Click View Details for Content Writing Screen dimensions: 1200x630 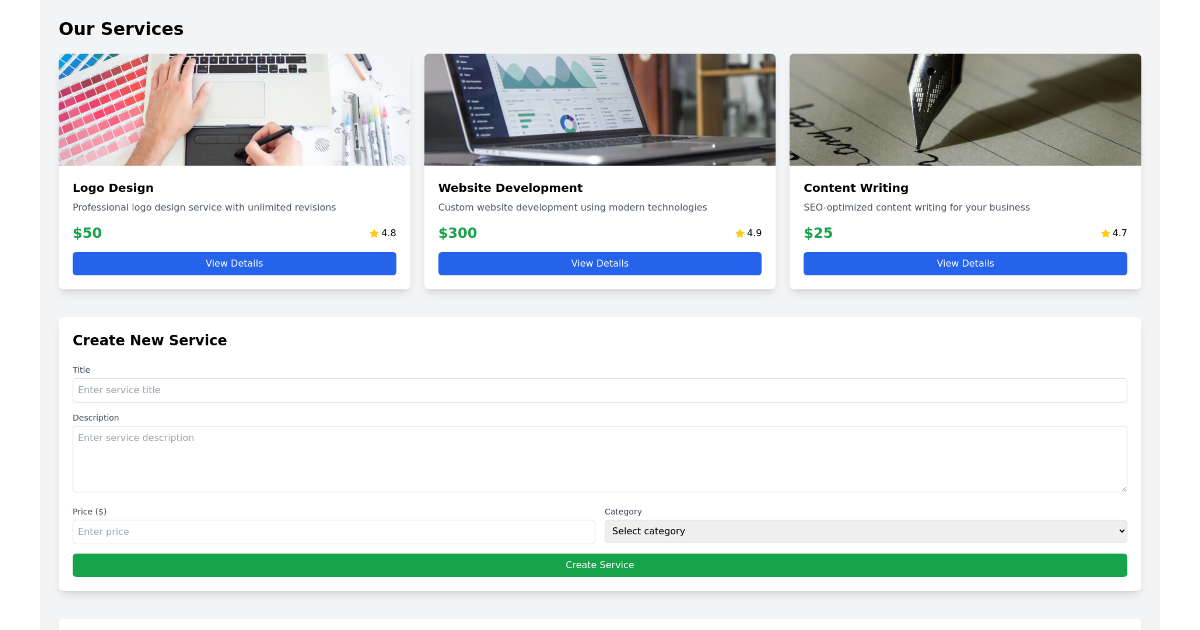964,263
